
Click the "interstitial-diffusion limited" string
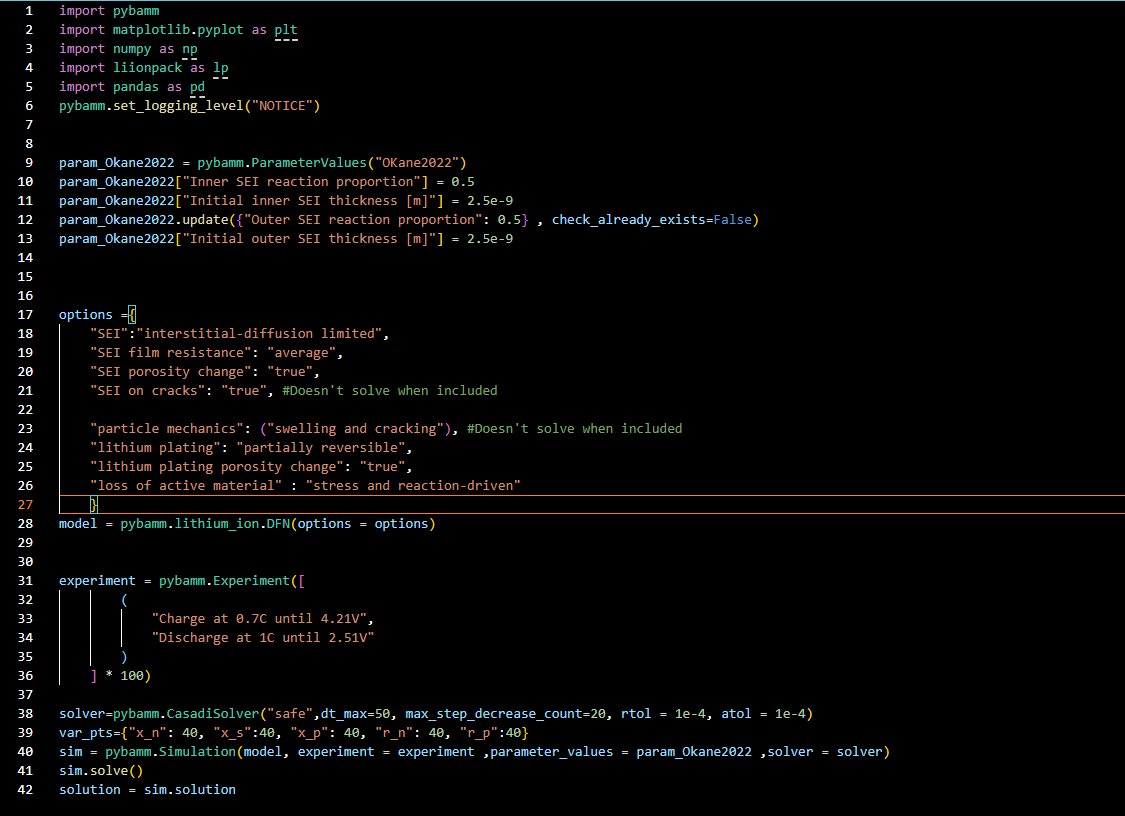[259, 334]
